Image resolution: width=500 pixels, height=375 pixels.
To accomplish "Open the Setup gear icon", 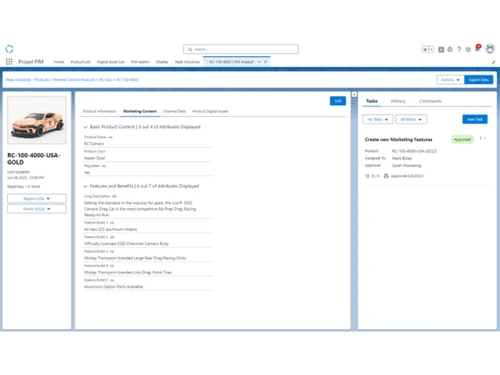I will [x=468, y=49].
